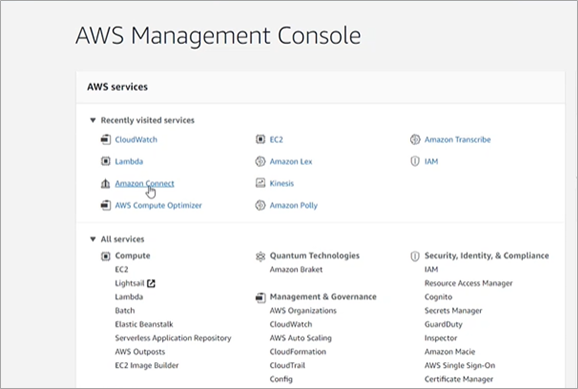Select Amazon Braket under Quantum Technologies

pyautogui.click(x=296, y=270)
